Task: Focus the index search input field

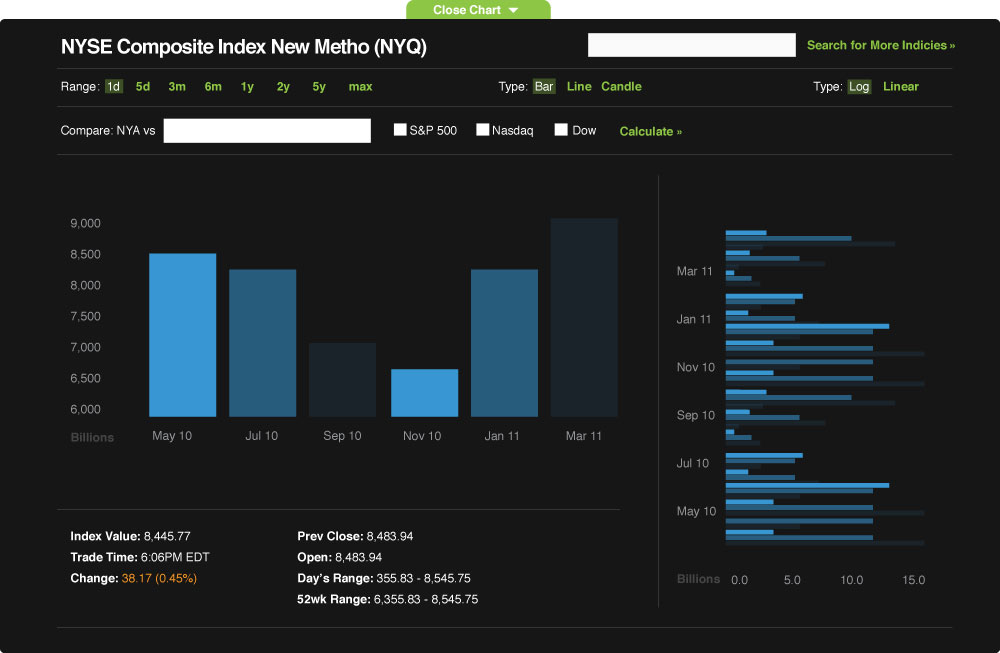Action: [691, 45]
